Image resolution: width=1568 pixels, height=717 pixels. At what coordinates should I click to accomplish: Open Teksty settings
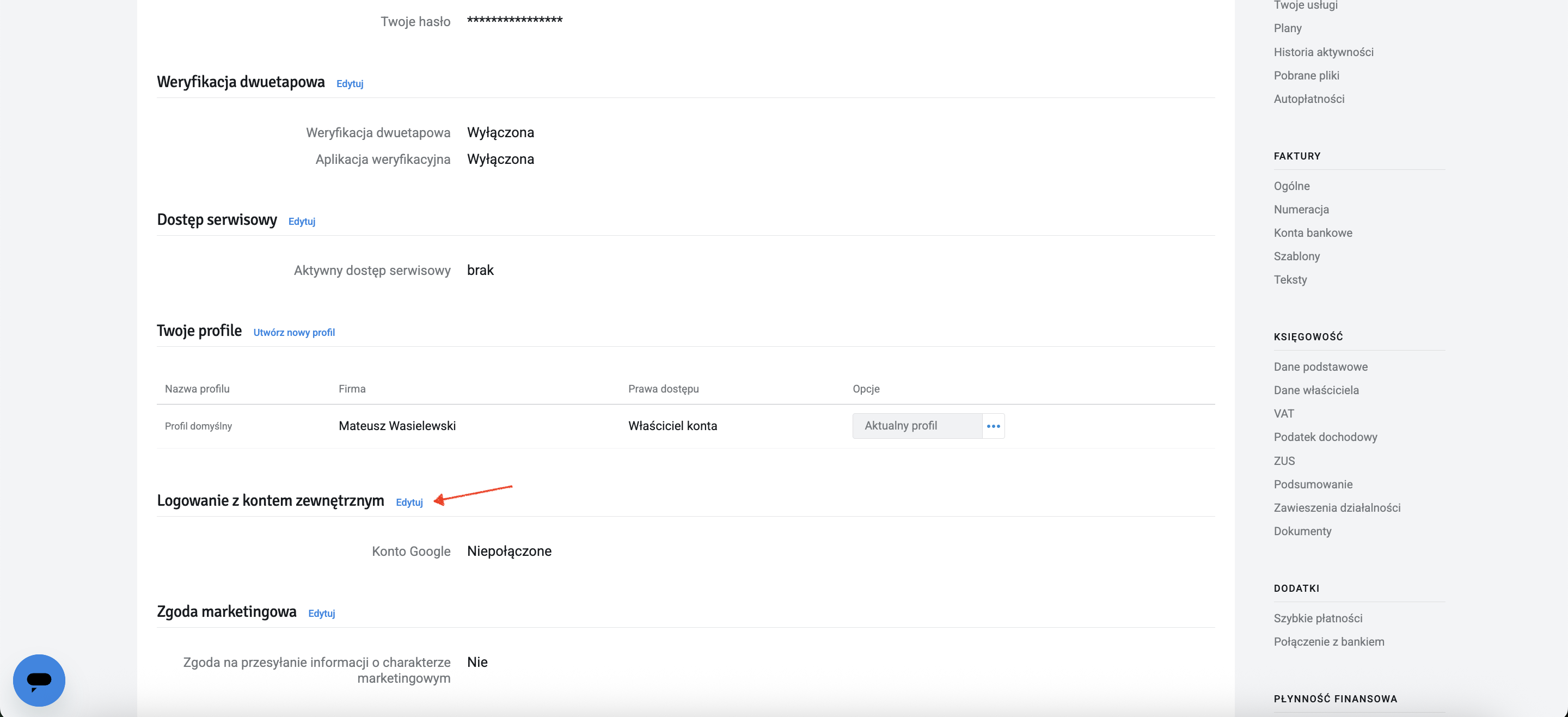tap(1290, 279)
